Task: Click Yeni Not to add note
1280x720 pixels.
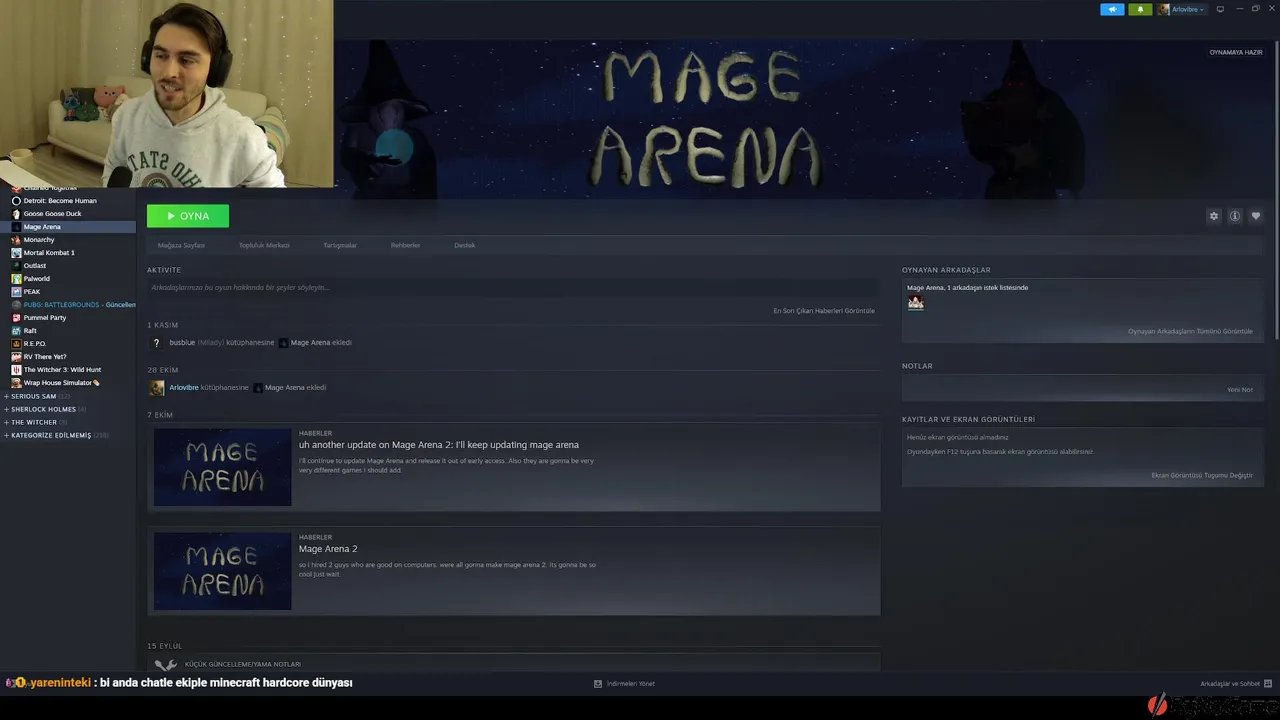Action: [1240, 390]
